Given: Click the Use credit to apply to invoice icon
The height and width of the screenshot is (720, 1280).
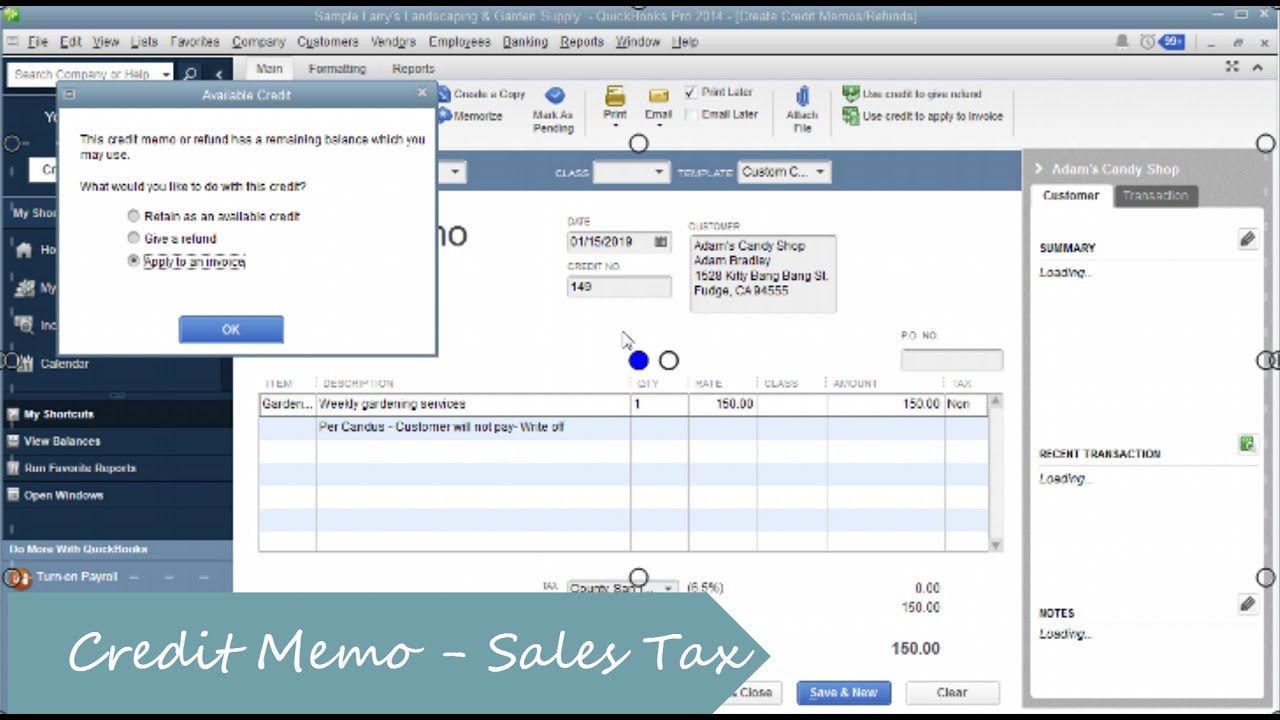Looking at the screenshot, I should pyautogui.click(x=851, y=116).
